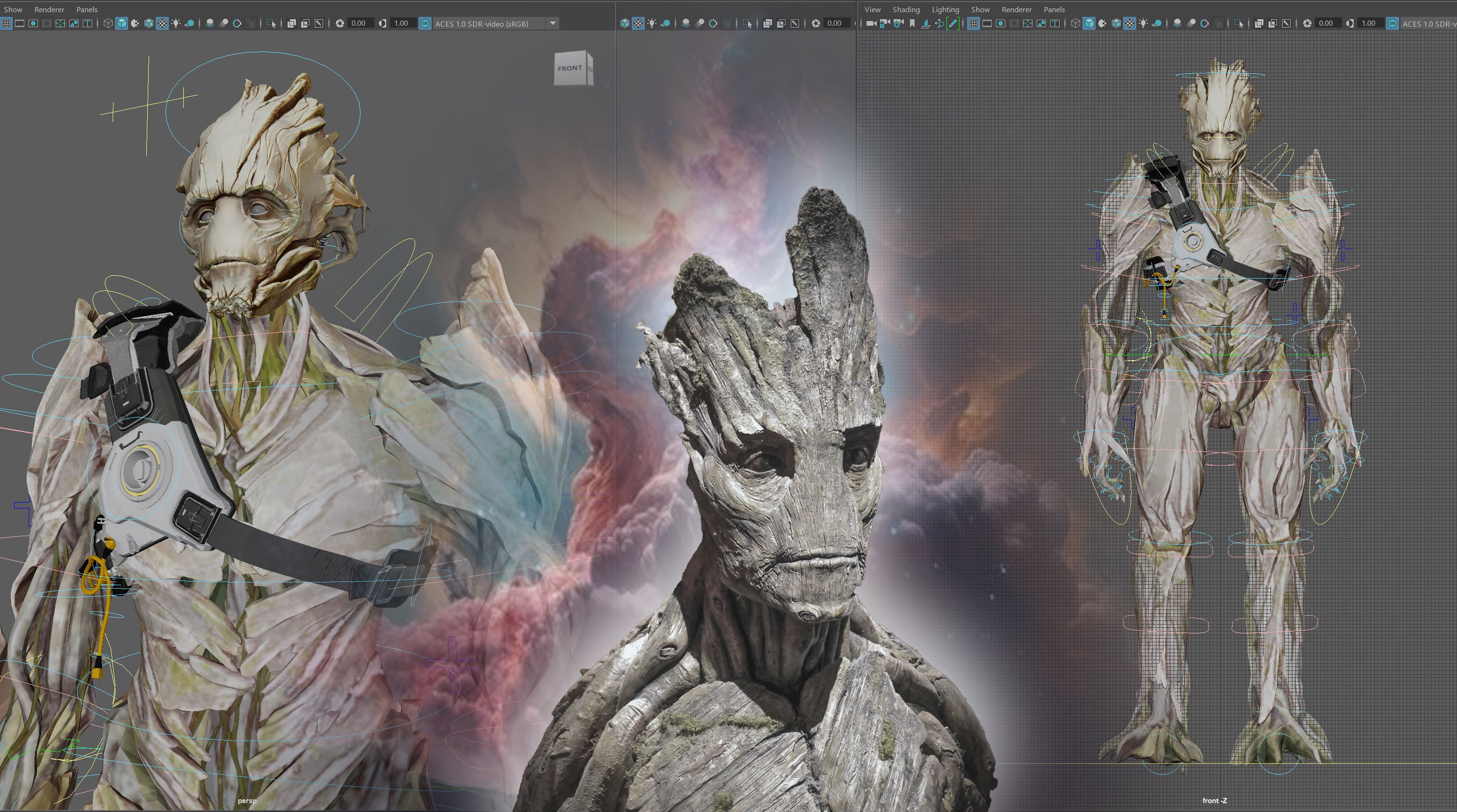Open Panels menu in left persp panel
This screenshot has width=1457, height=812.
point(87,10)
